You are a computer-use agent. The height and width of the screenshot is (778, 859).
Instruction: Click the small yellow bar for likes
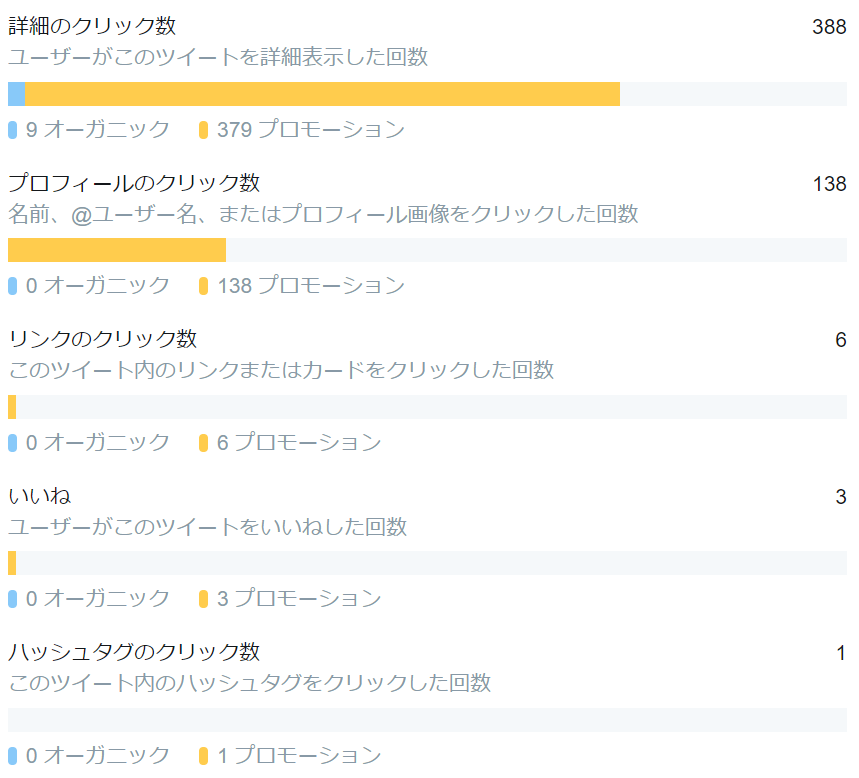click(x=12, y=563)
